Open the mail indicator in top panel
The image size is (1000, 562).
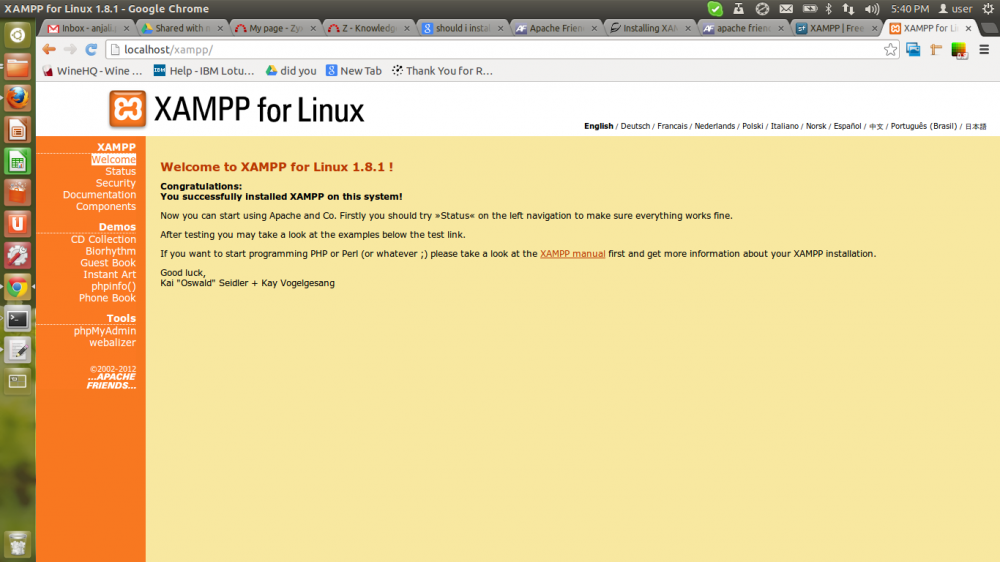pos(786,9)
